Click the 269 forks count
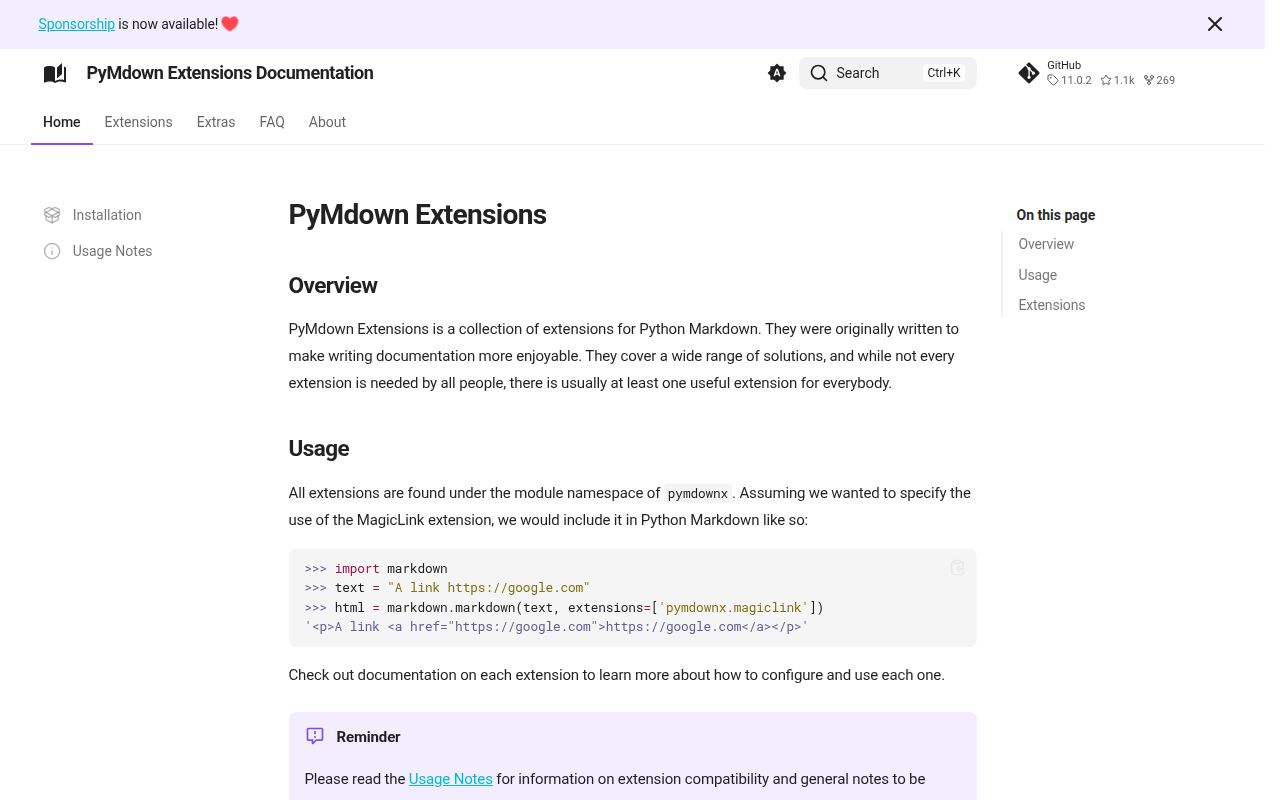The width and height of the screenshot is (1280, 800). [x=1160, y=80]
